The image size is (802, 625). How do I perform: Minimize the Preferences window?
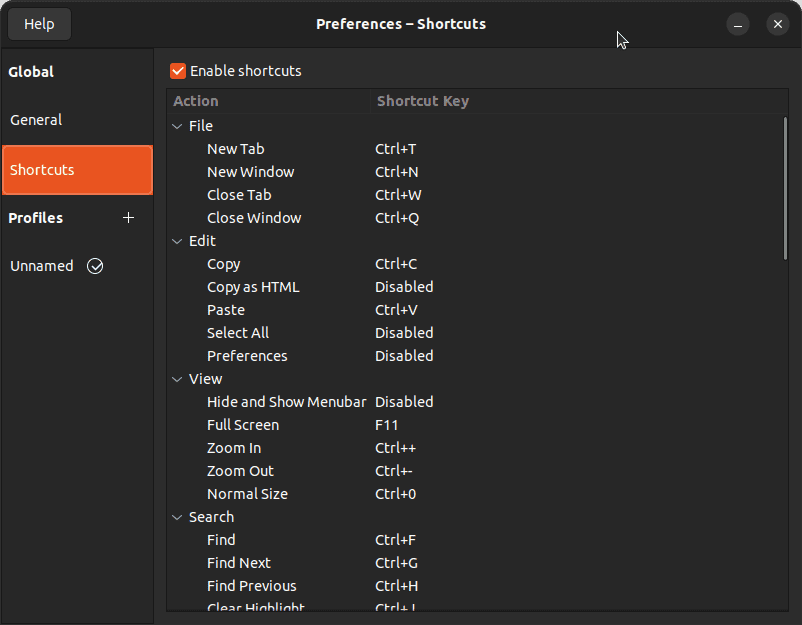738,24
